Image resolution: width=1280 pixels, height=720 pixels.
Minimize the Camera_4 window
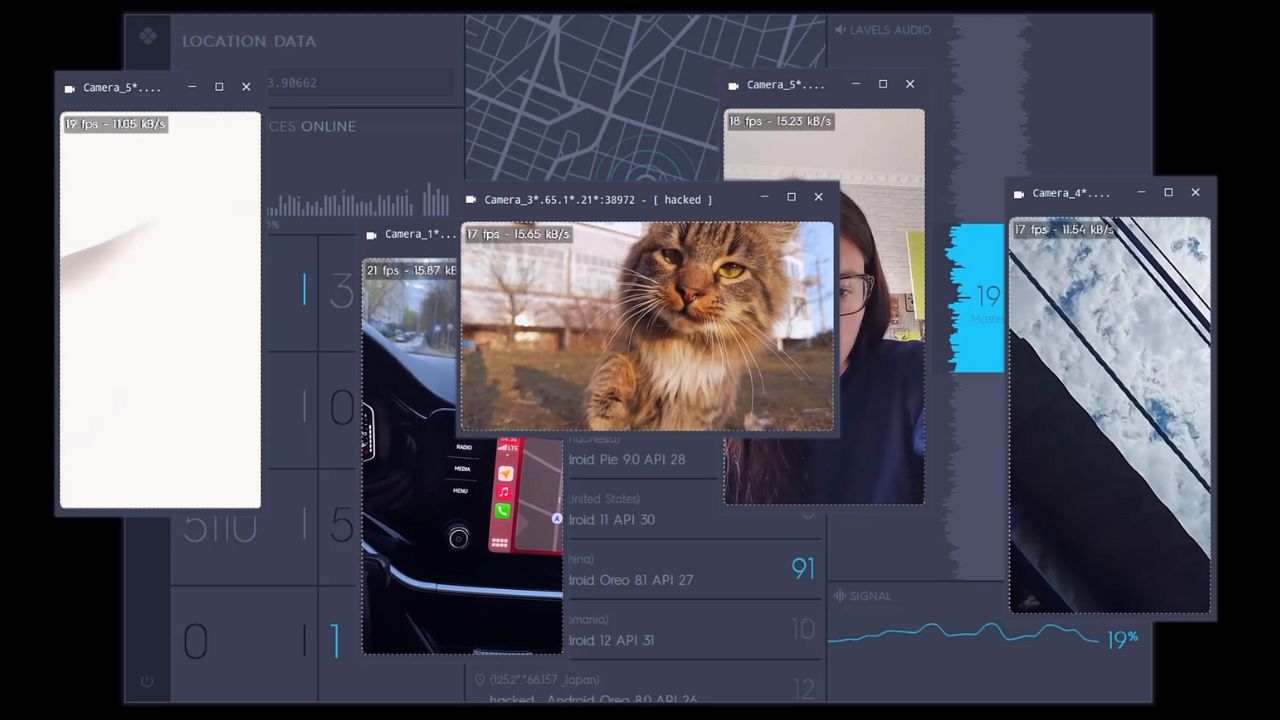[1141, 193]
